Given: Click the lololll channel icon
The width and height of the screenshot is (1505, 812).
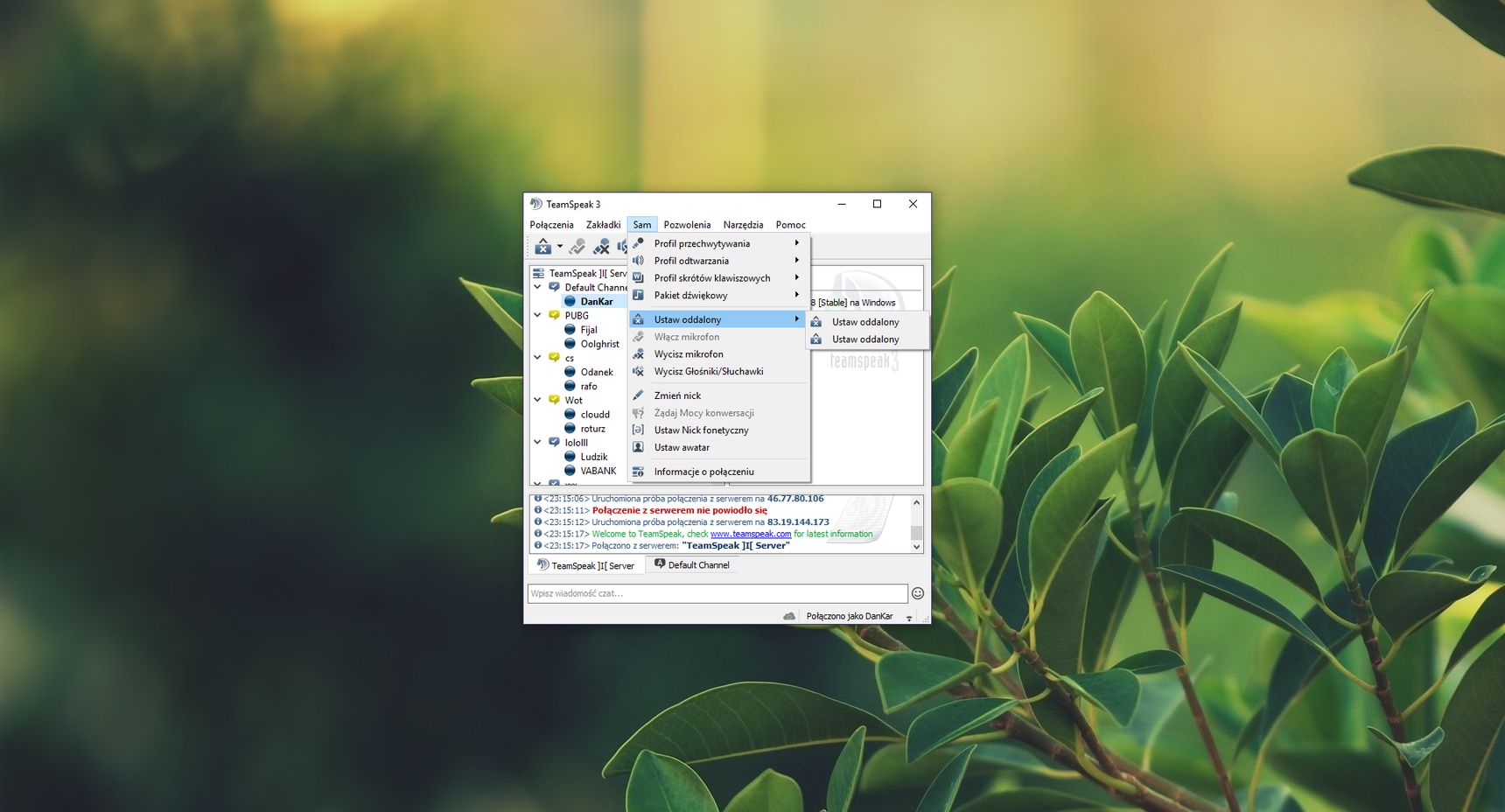Looking at the screenshot, I should click(x=554, y=442).
